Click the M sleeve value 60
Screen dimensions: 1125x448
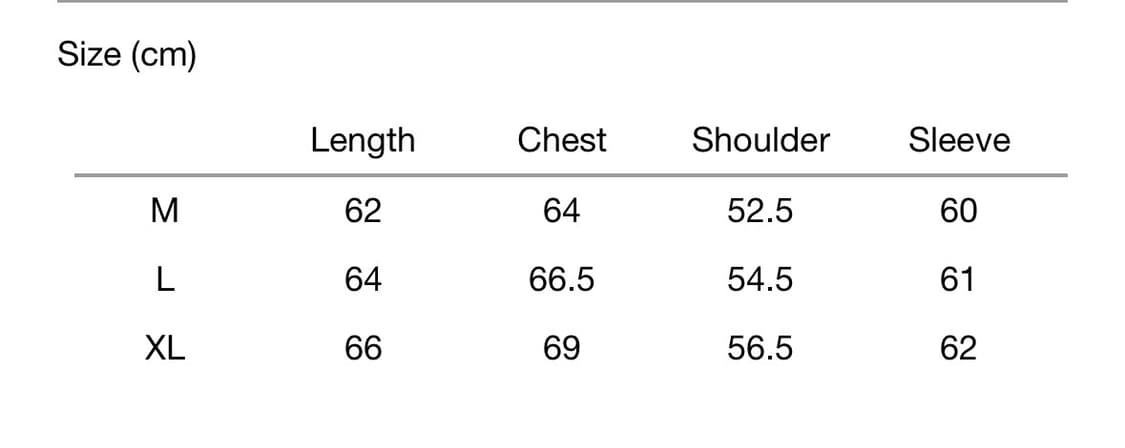click(x=959, y=211)
